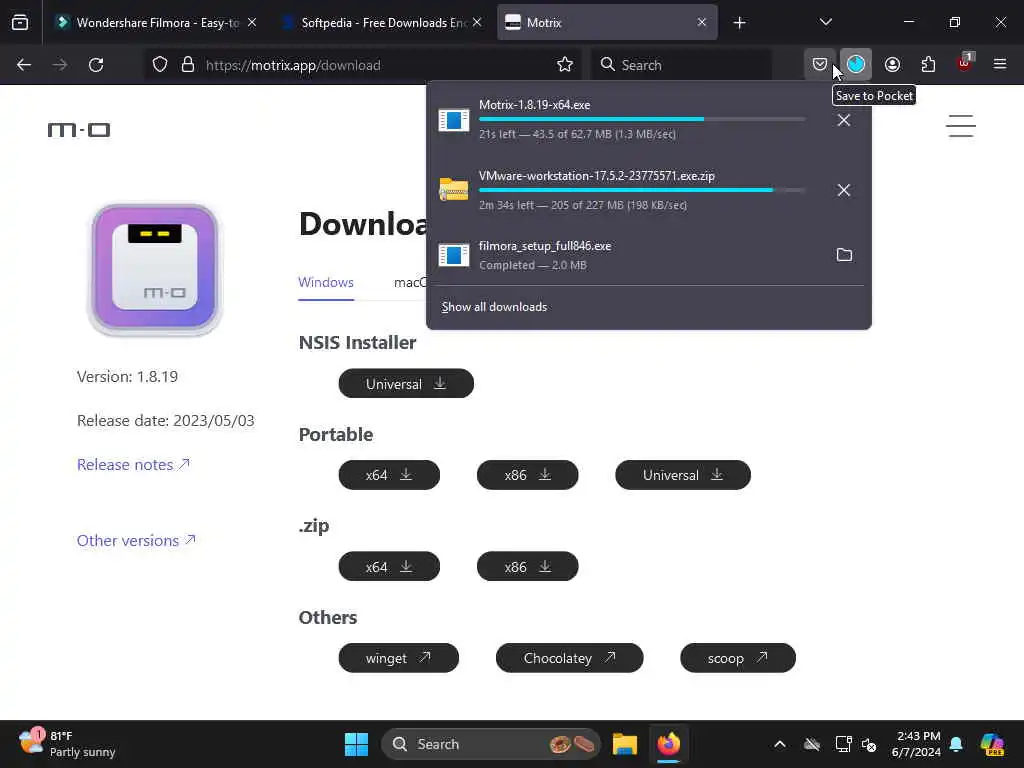Click the Save to Pocket icon
Image resolution: width=1024 pixels, height=768 pixels.
click(820, 64)
